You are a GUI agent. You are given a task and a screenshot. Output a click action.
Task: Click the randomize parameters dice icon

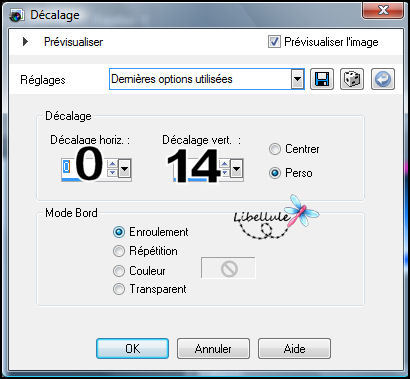point(352,79)
